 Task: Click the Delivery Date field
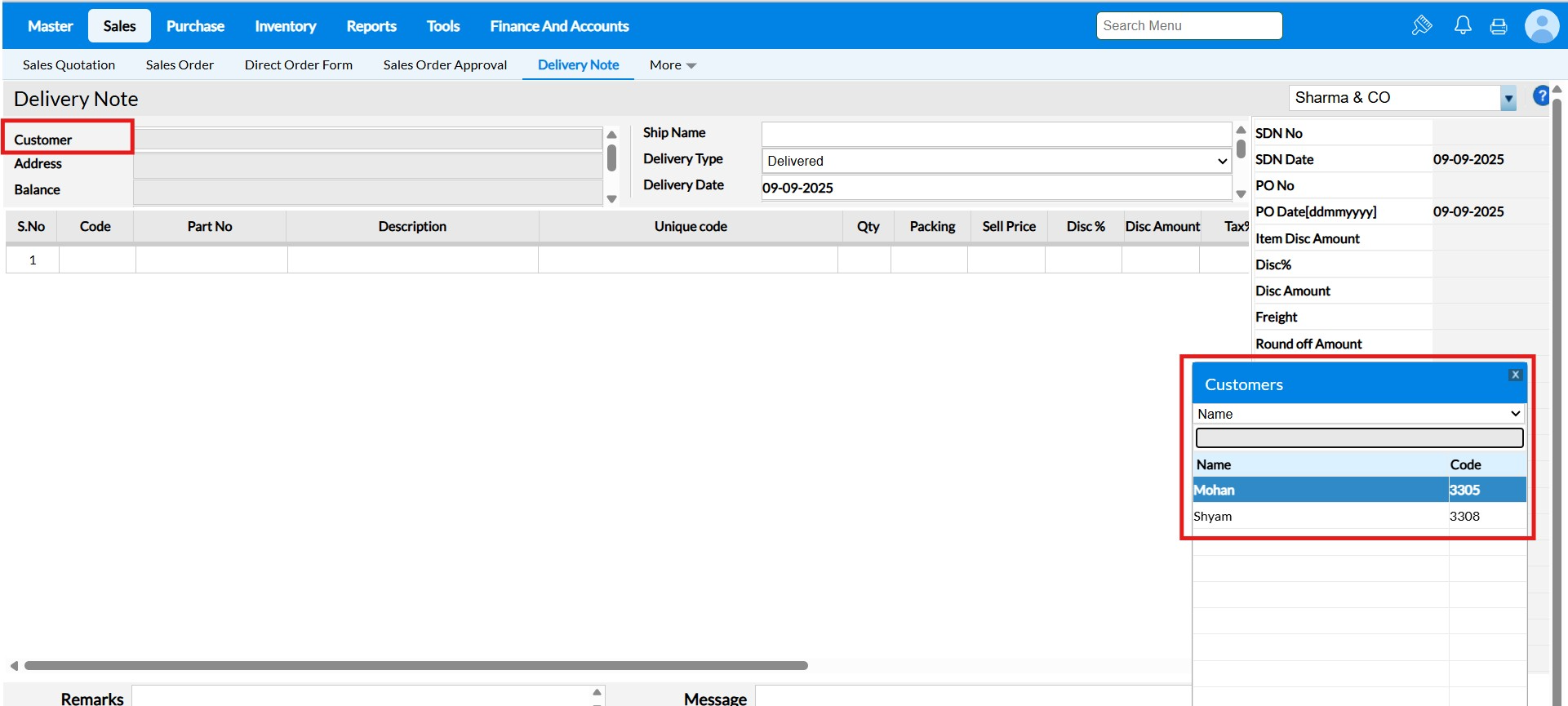click(x=996, y=188)
